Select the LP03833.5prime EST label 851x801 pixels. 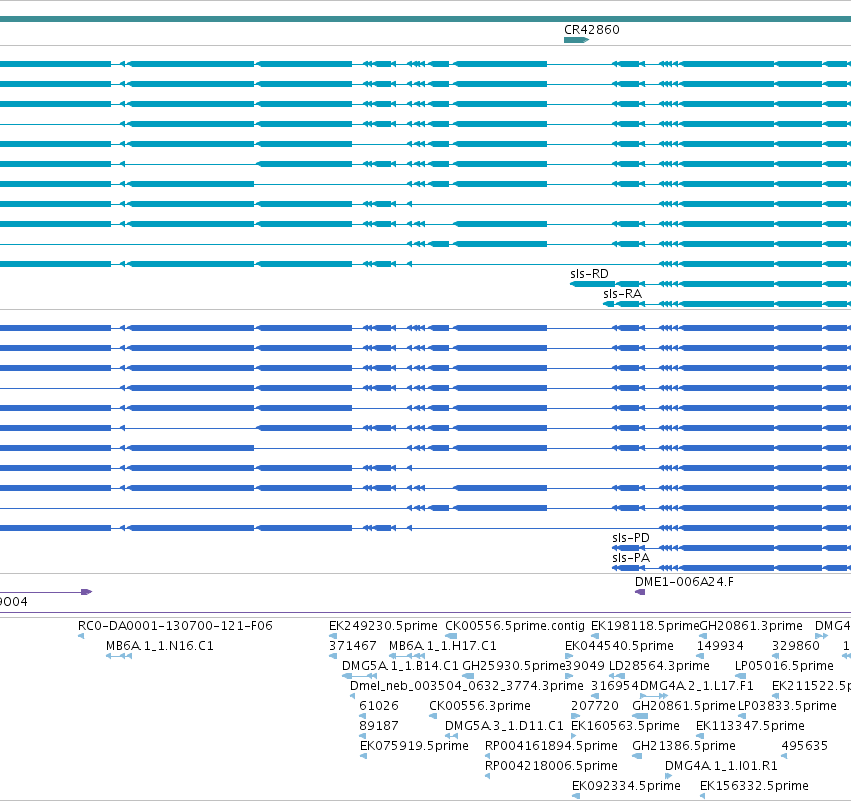(787, 706)
